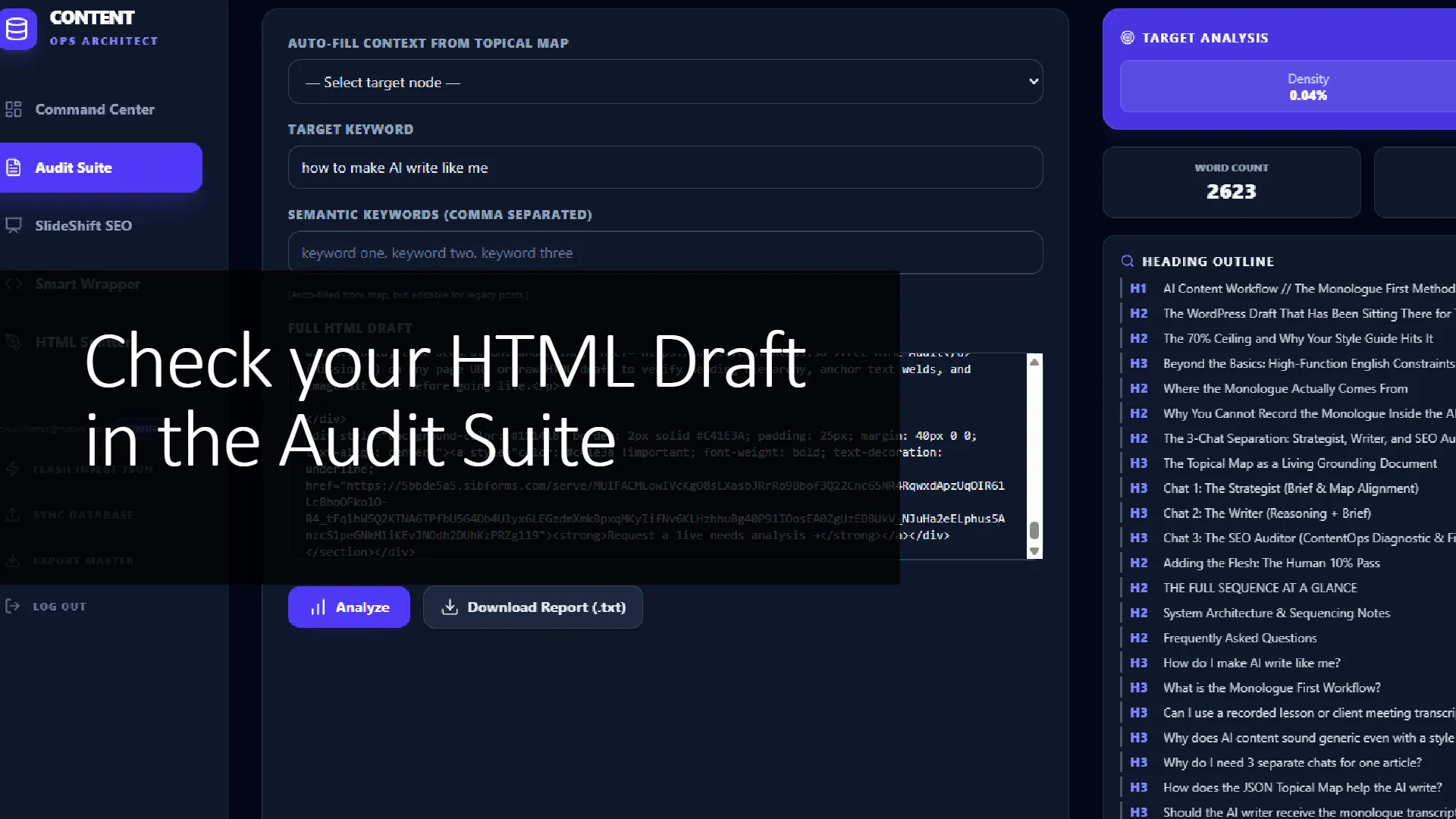Click the HTML draft scrollbar thumb

[x=1034, y=530]
